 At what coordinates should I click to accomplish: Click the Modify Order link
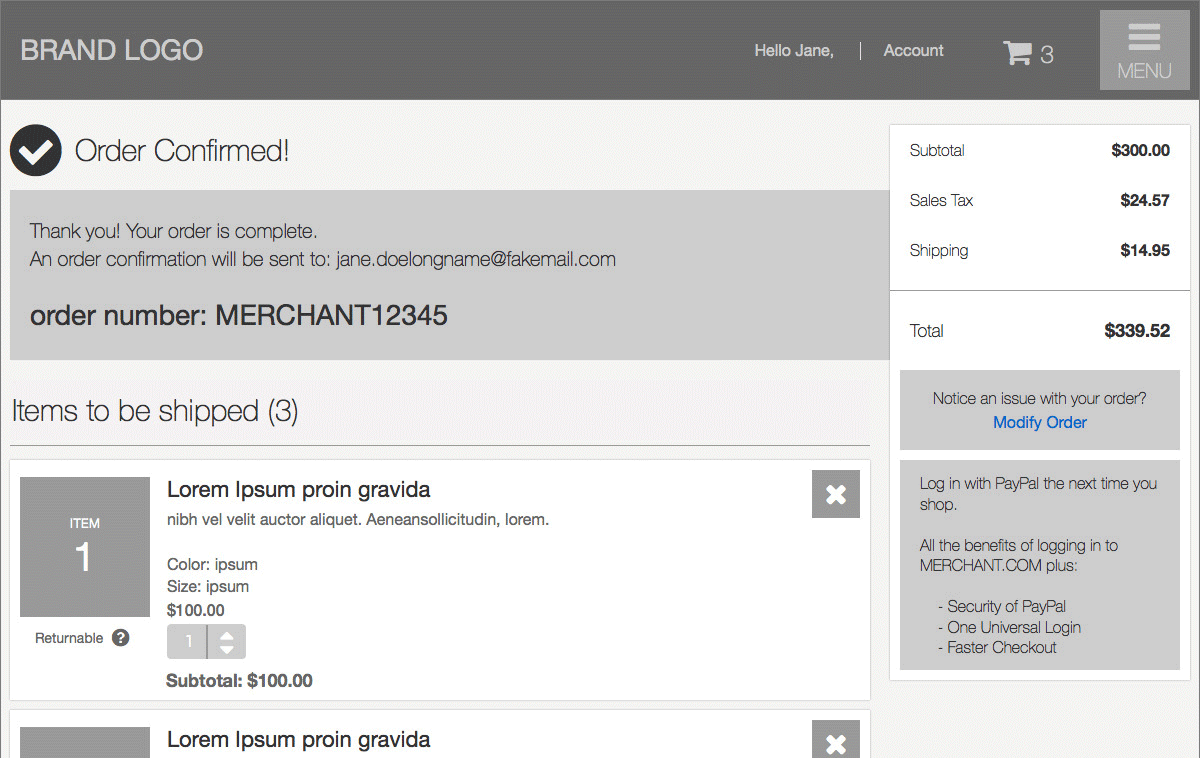point(1039,422)
